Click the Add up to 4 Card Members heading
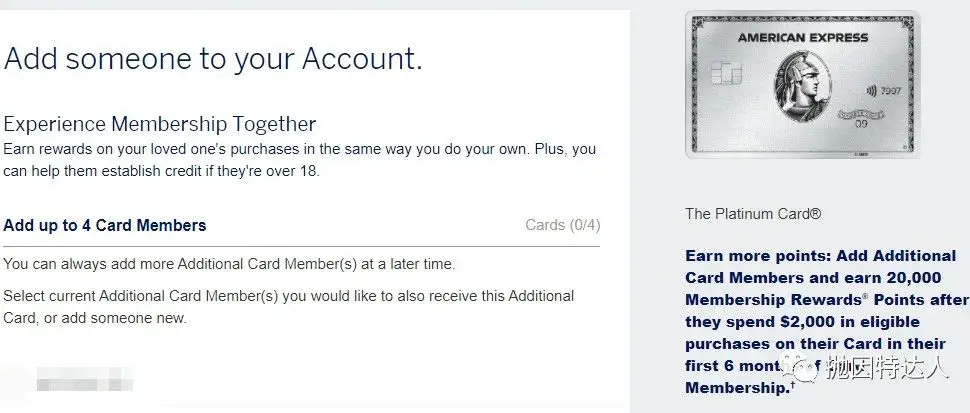The image size is (970, 413). (105, 225)
